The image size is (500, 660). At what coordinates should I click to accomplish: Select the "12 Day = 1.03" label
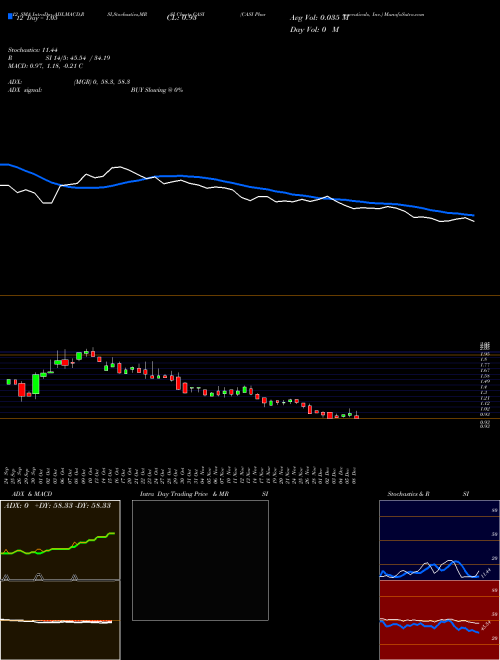pyautogui.click(x=36, y=19)
